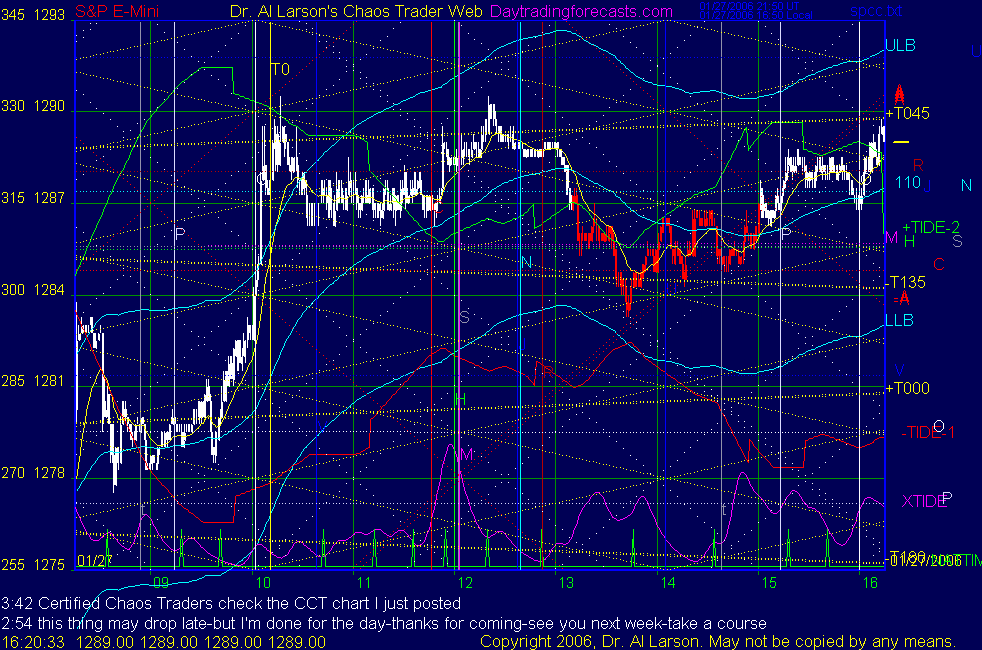Select the "16" hour label on time axis
The image size is (982, 650).
(870, 583)
